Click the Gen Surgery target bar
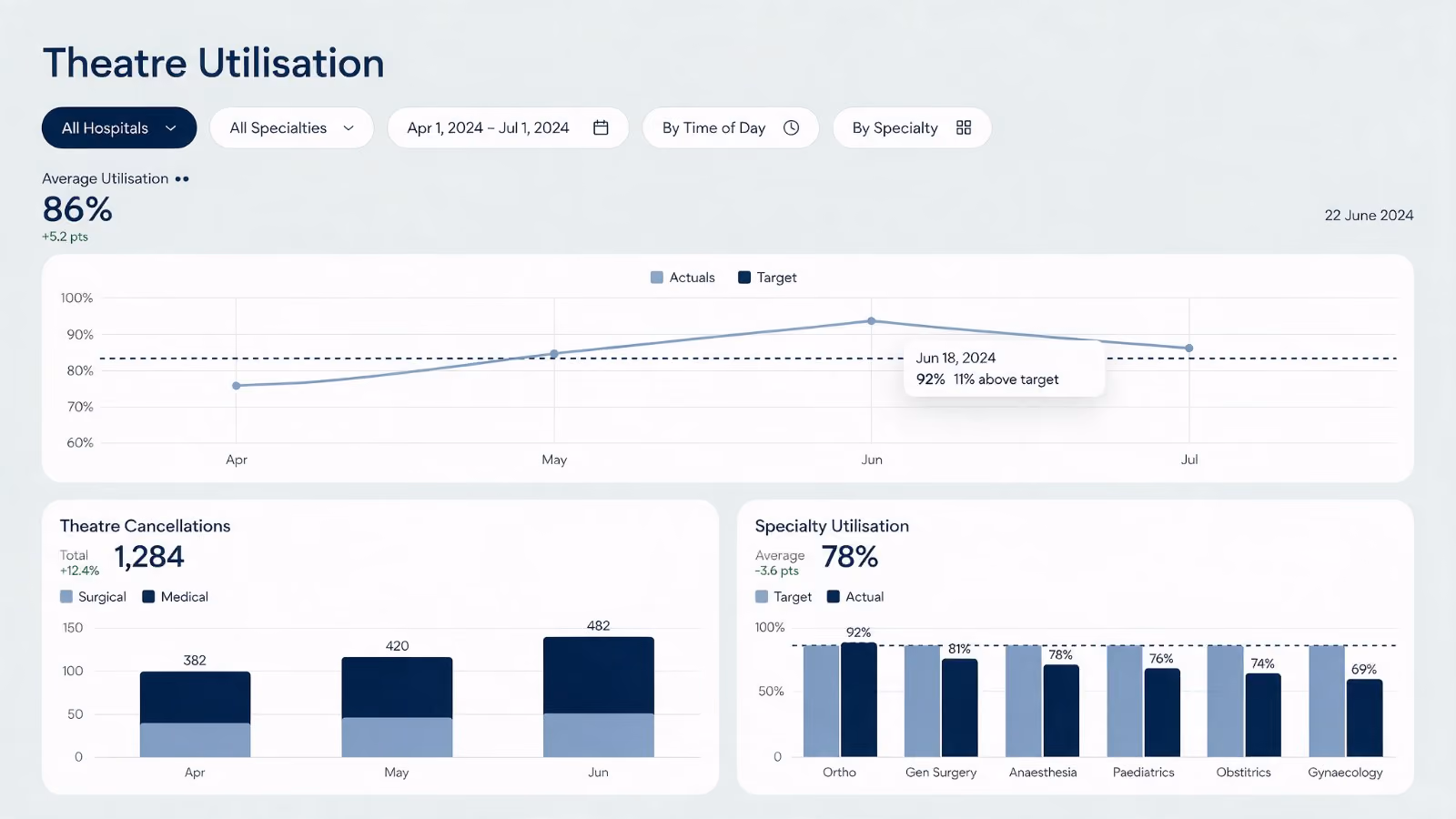The image size is (1456, 819). [922, 701]
